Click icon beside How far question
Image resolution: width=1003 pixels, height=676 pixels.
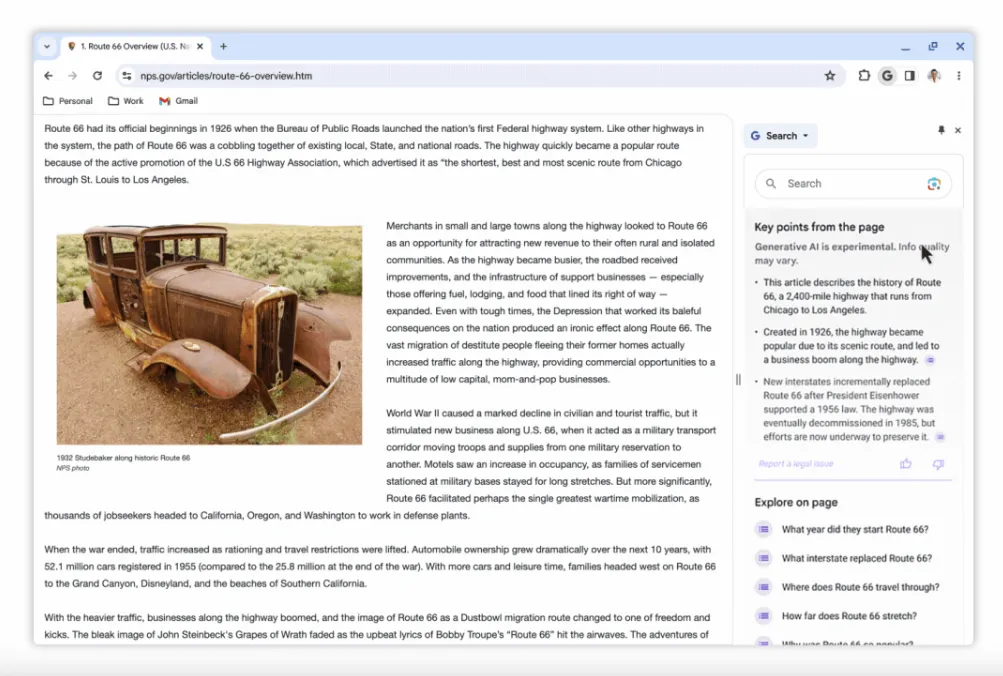click(763, 615)
